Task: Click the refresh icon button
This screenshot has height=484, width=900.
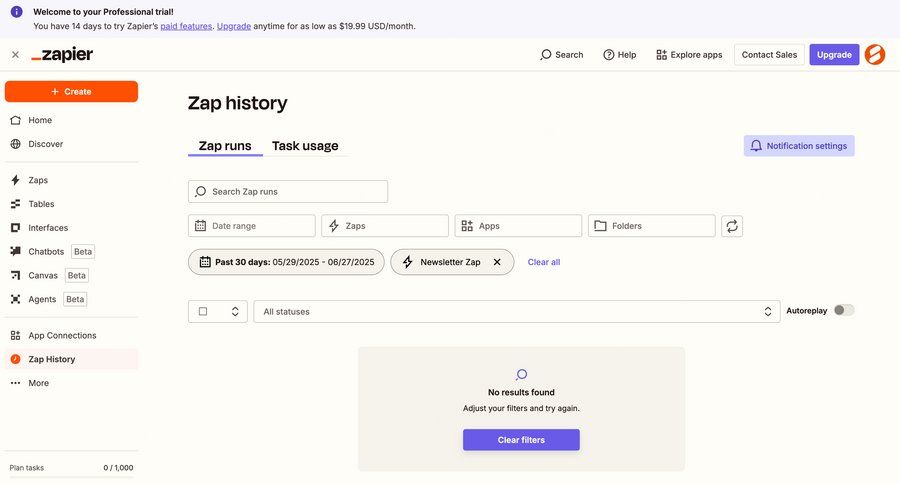Action: 732,226
